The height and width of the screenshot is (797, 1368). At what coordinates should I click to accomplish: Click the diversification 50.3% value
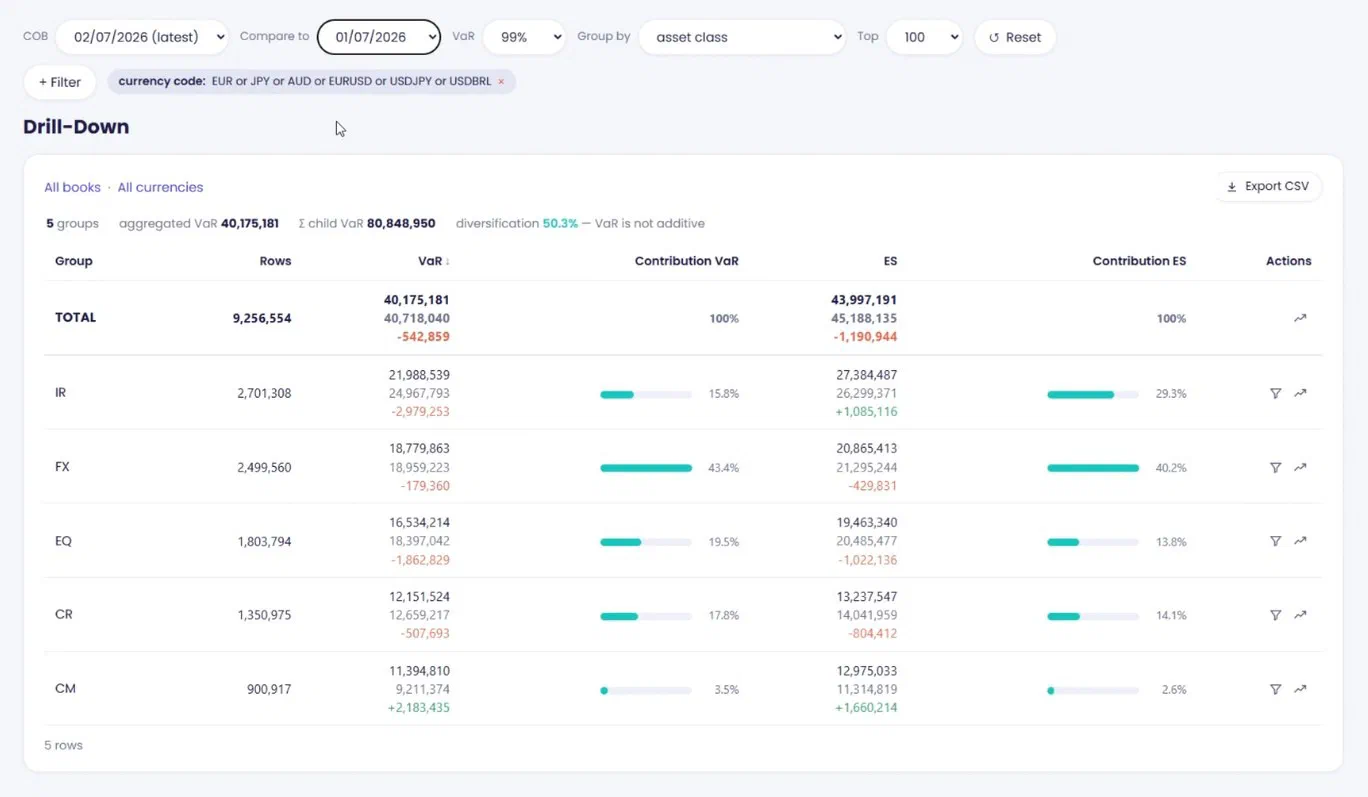(560, 223)
